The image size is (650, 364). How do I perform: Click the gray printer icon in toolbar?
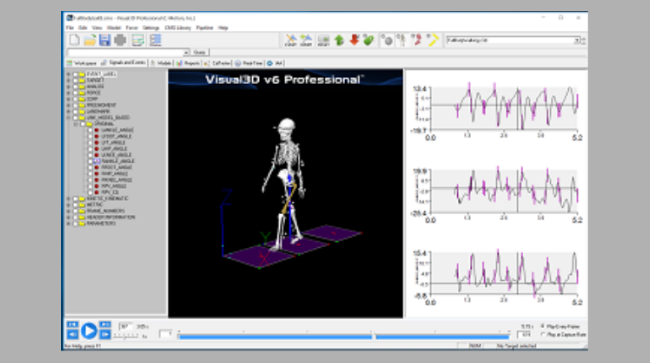pyautogui.click(x=120, y=40)
